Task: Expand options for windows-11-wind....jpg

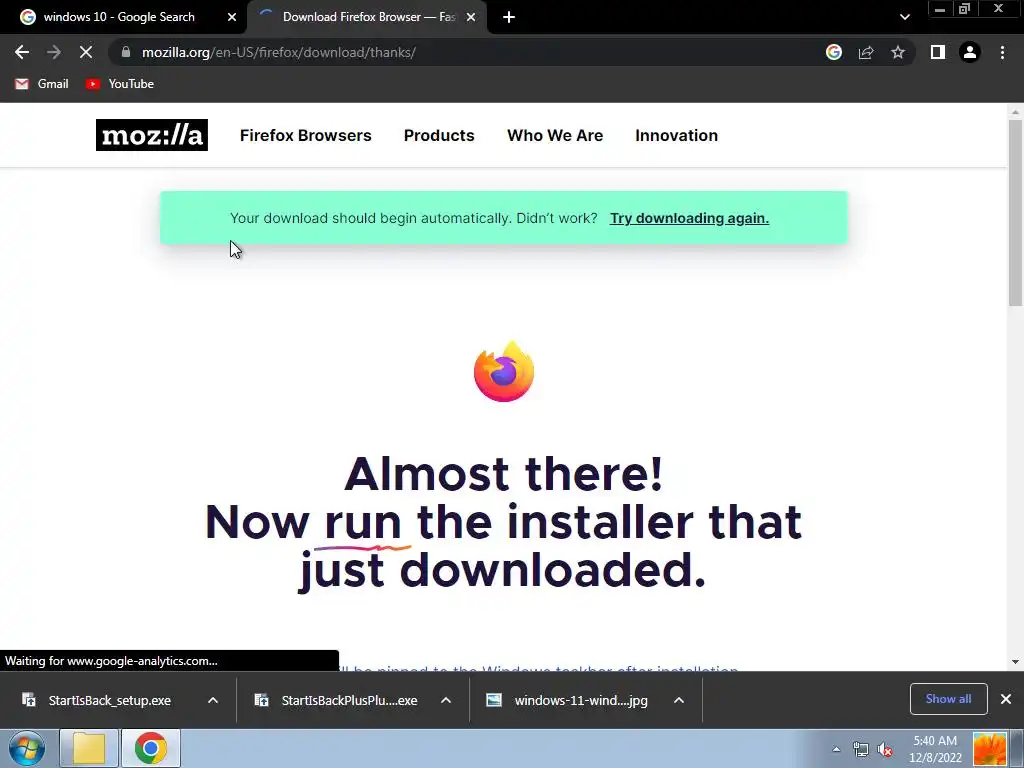Action: point(679,700)
